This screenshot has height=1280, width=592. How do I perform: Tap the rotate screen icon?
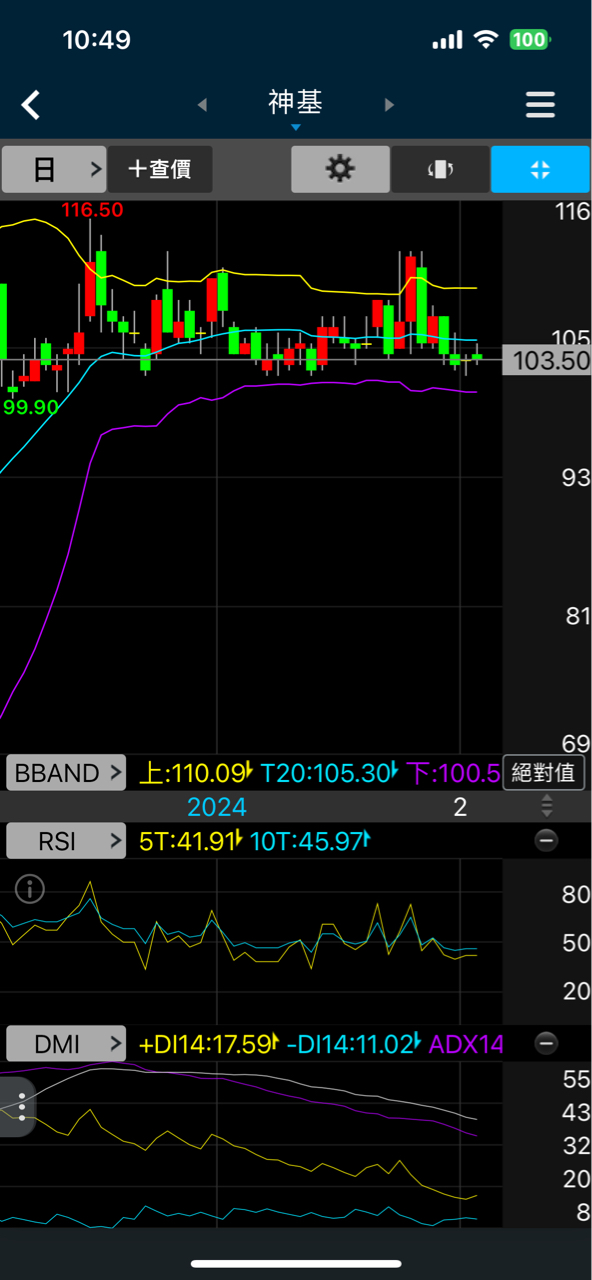(x=440, y=169)
